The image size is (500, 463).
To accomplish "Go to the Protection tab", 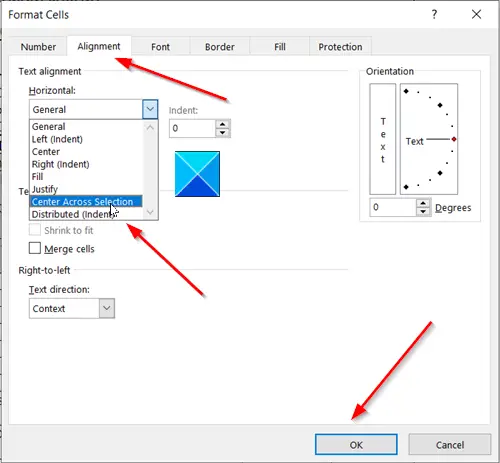I will click(340, 47).
